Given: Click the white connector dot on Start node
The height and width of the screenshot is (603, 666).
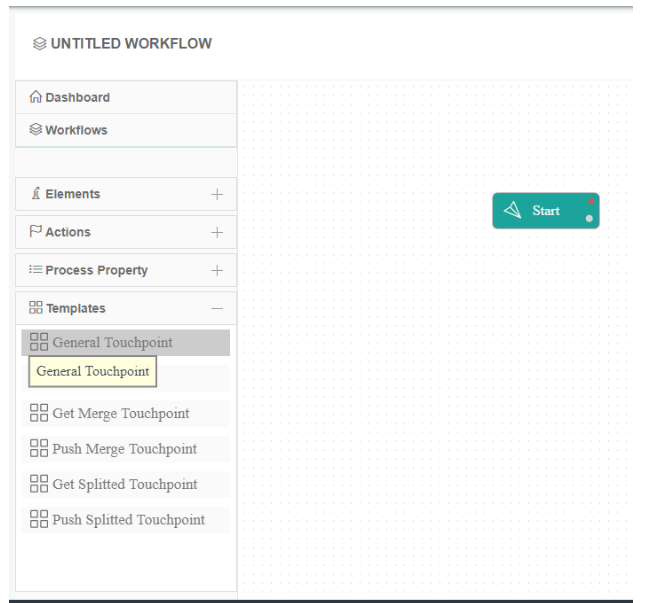Looking at the screenshot, I should (590, 218).
